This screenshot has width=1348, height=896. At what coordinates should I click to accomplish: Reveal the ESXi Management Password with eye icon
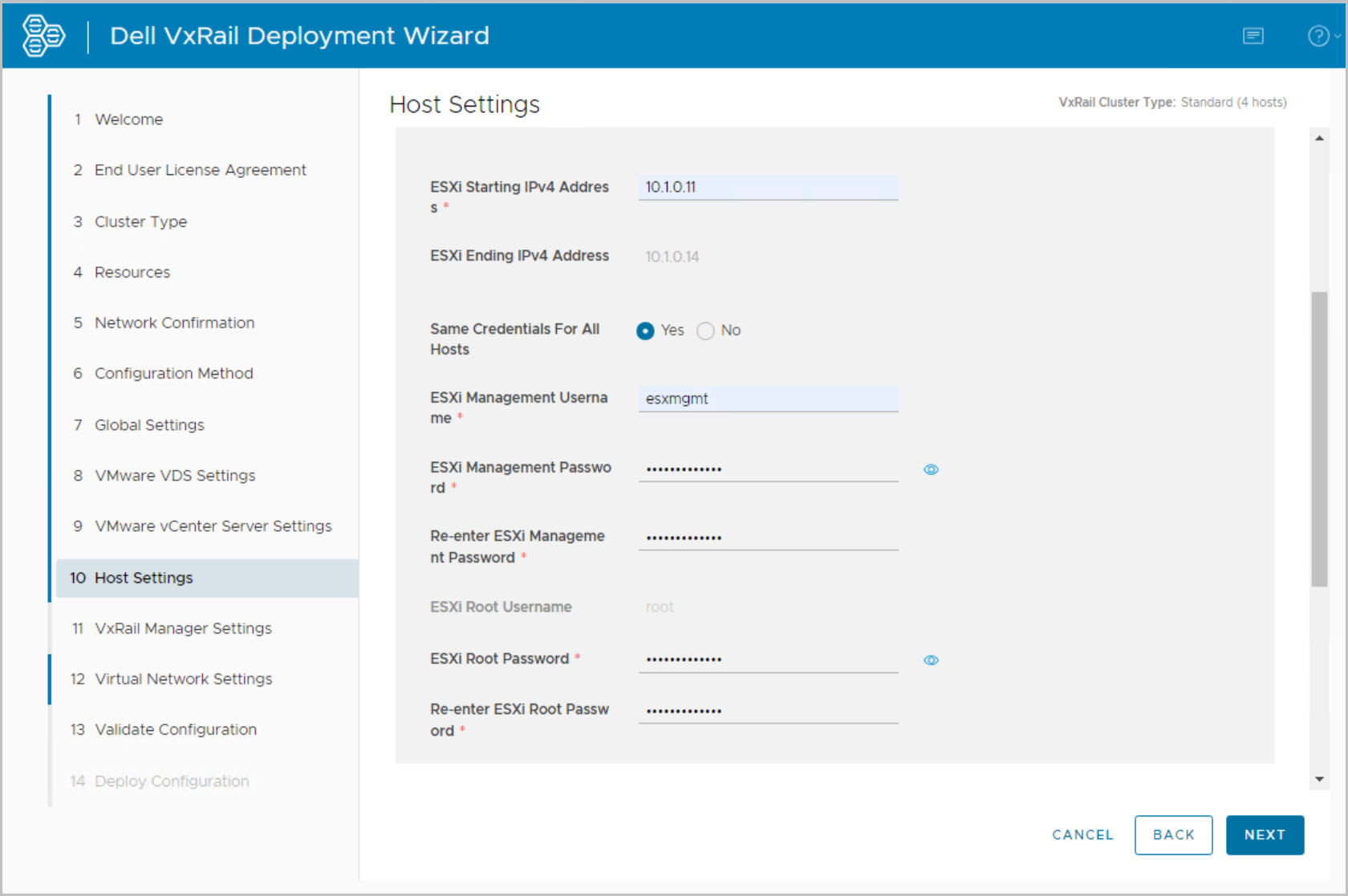pos(931,469)
